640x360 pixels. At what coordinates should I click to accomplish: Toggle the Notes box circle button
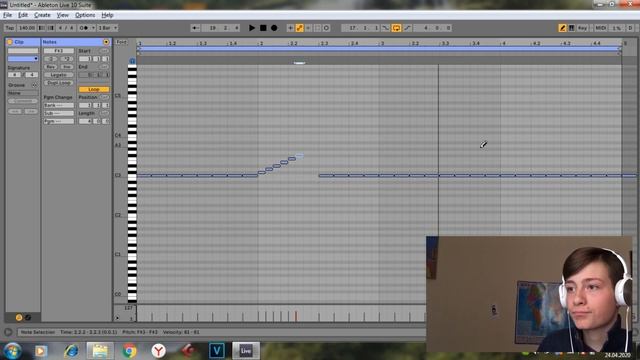coord(106,42)
